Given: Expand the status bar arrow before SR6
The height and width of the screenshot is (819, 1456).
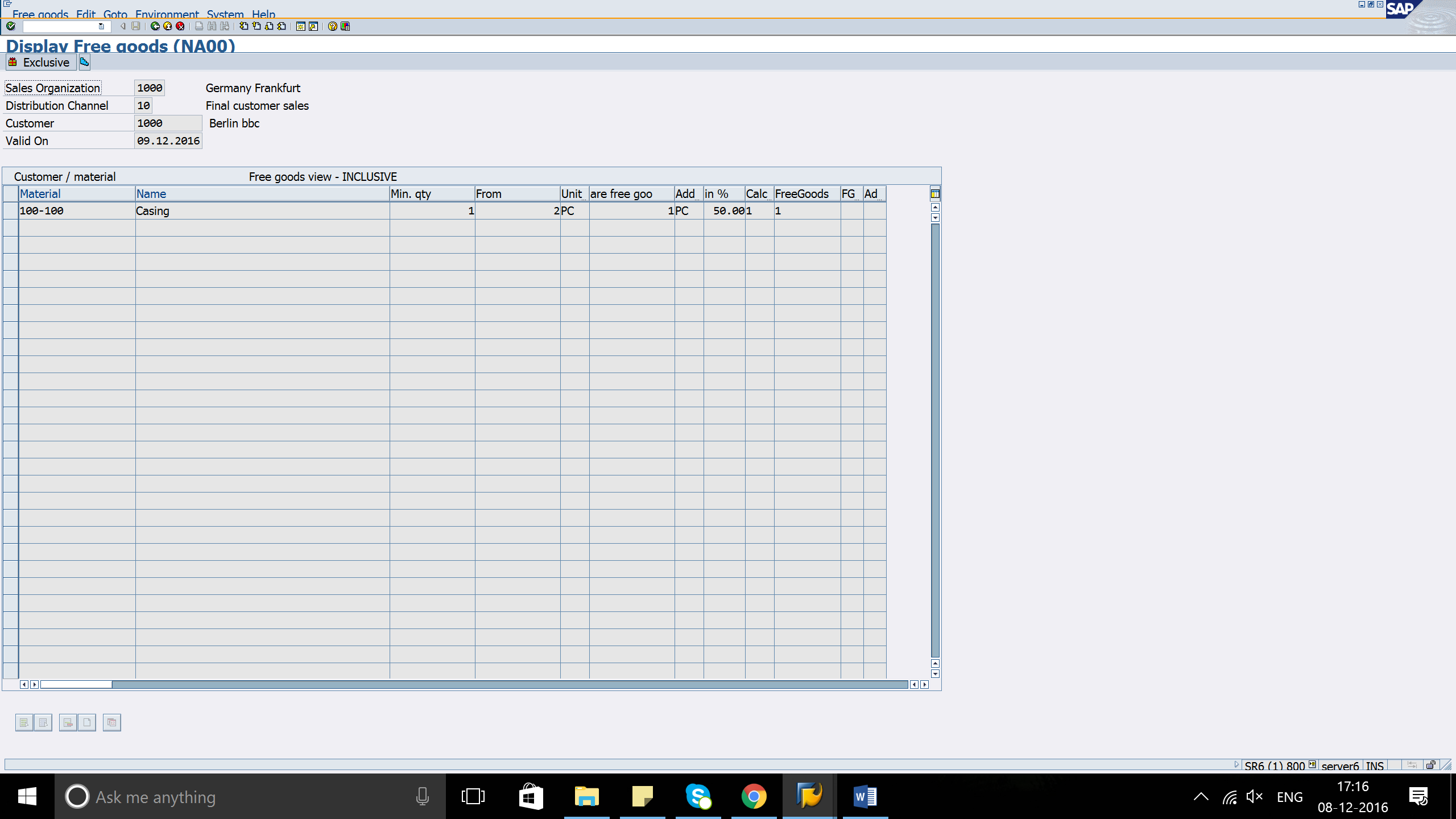Looking at the screenshot, I should point(1236,765).
